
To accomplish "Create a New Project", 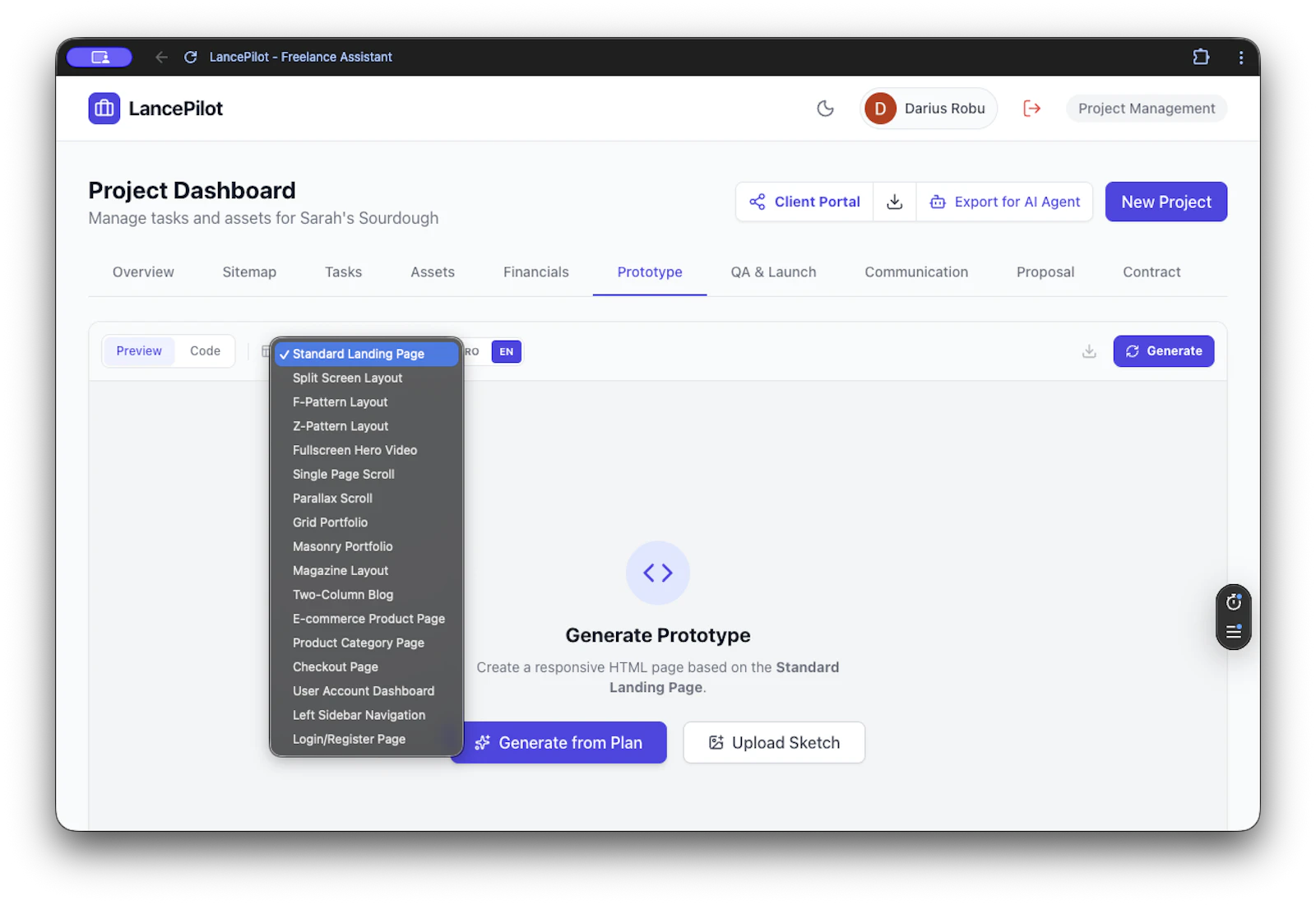I will pyautogui.click(x=1166, y=202).
